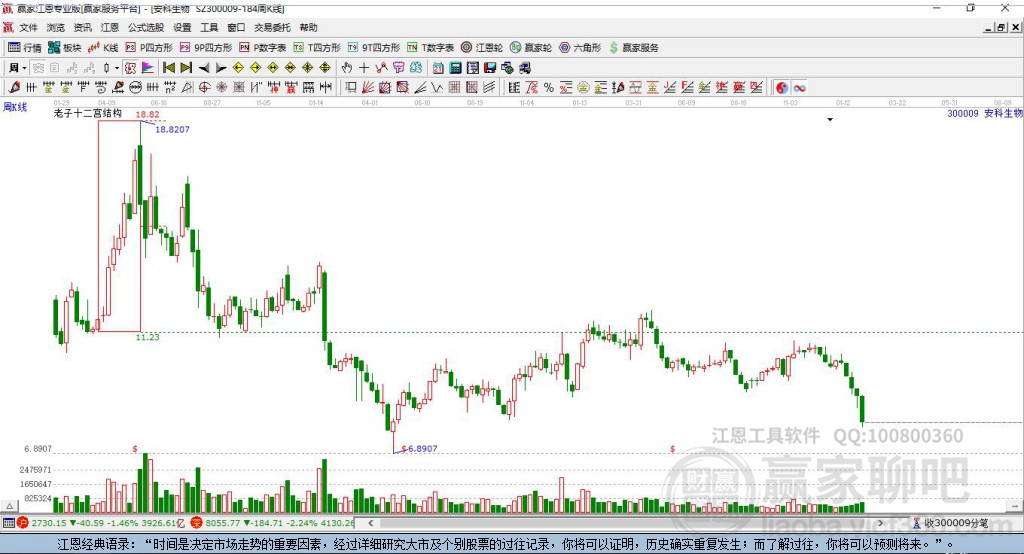Click the 18.8207 high price label

[172, 129]
